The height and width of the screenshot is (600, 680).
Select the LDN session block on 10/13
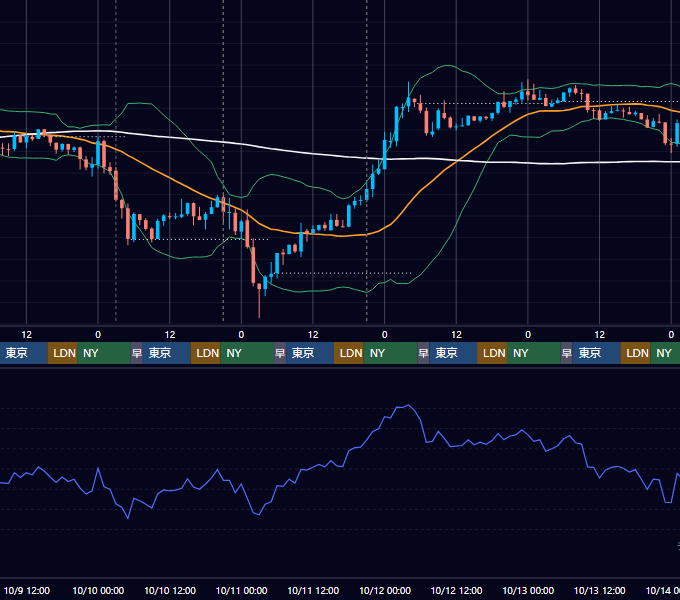coord(635,353)
